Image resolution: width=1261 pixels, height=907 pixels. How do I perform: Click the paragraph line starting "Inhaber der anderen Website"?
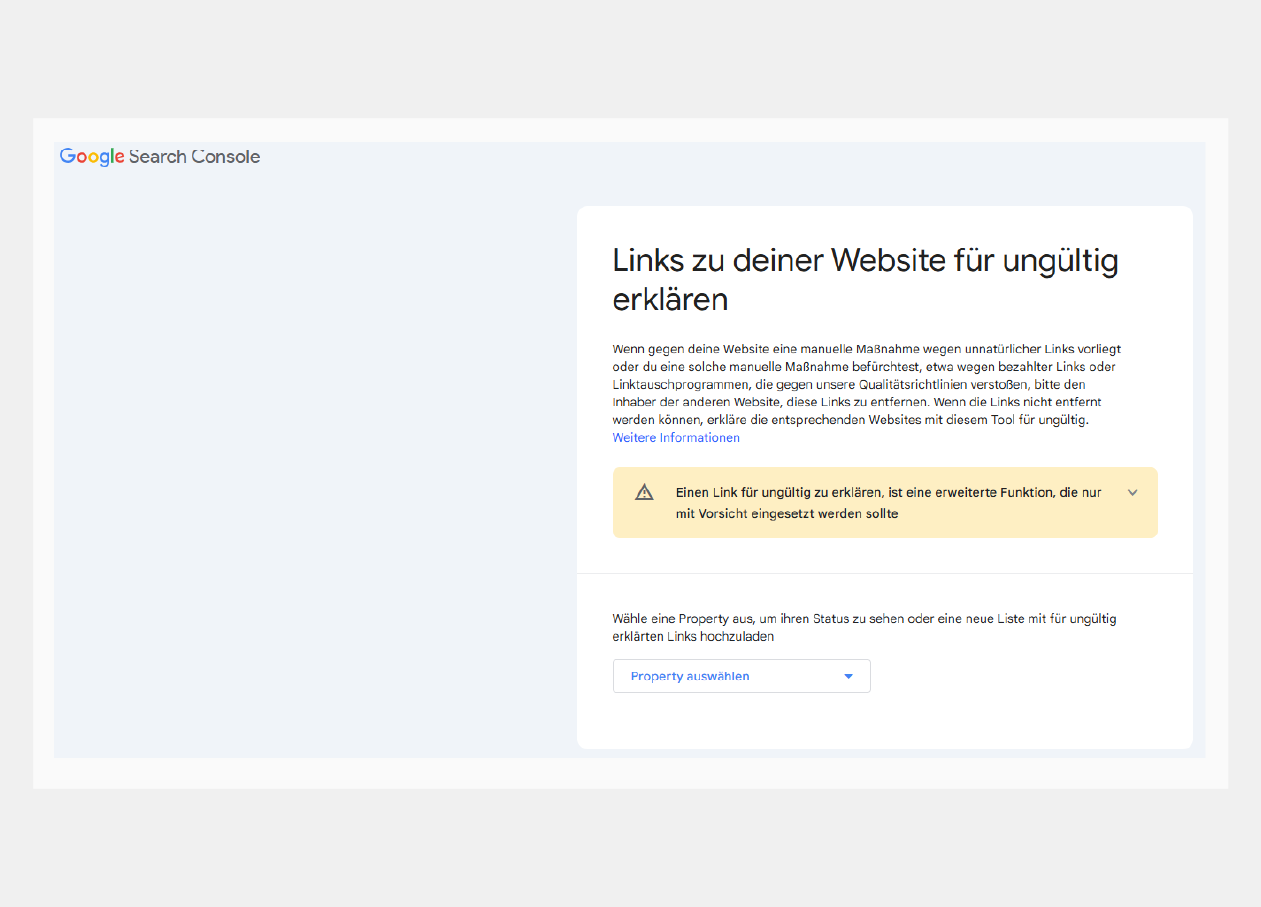[x=857, y=402]
